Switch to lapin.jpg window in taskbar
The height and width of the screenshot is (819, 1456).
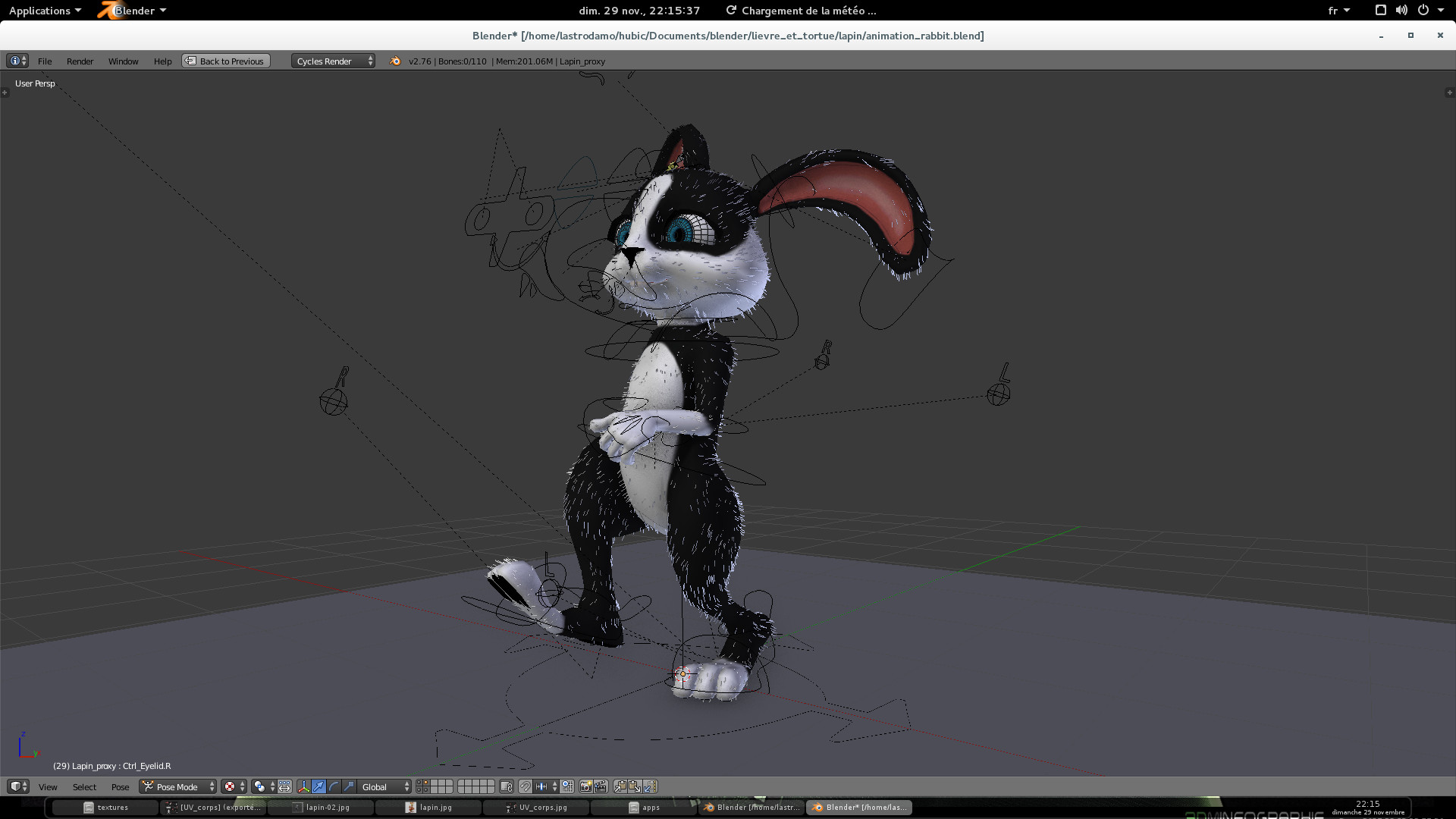[x=428, y=808]
